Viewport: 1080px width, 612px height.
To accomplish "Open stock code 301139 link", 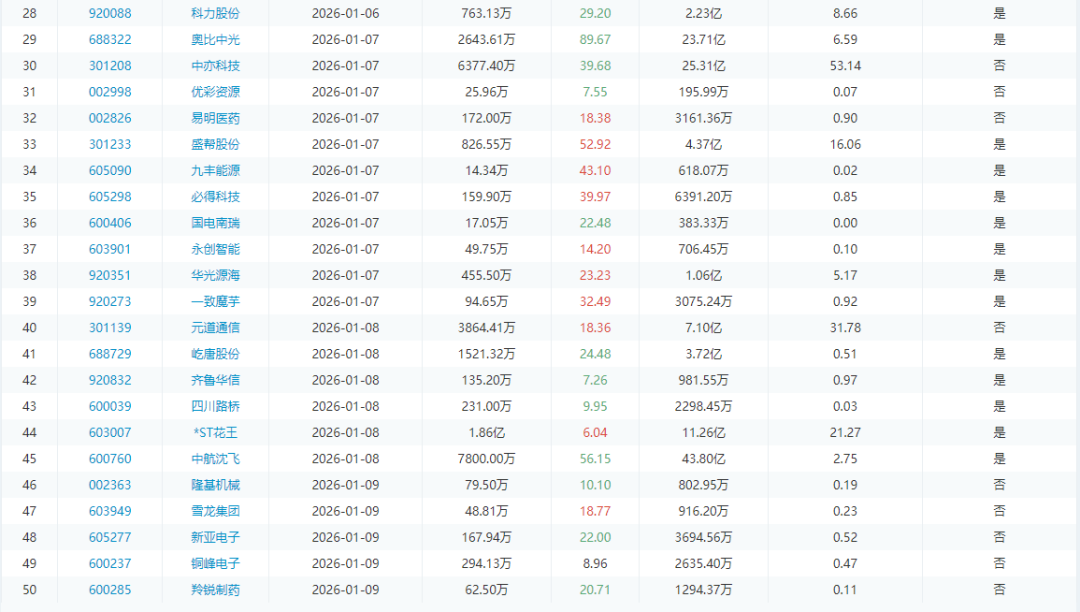I will (110, 327).
